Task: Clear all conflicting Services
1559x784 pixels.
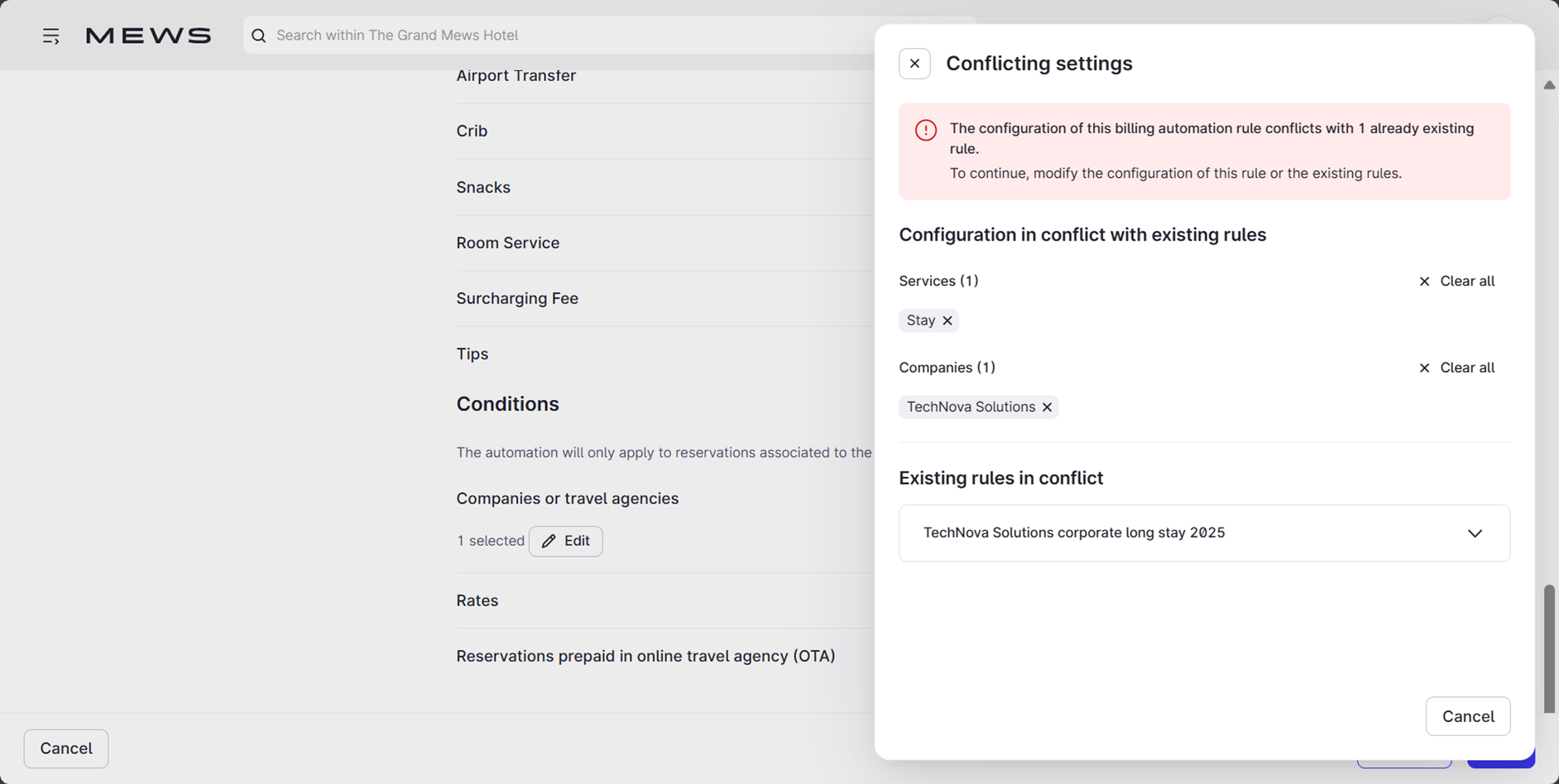Action: (x=1456, y=281)
